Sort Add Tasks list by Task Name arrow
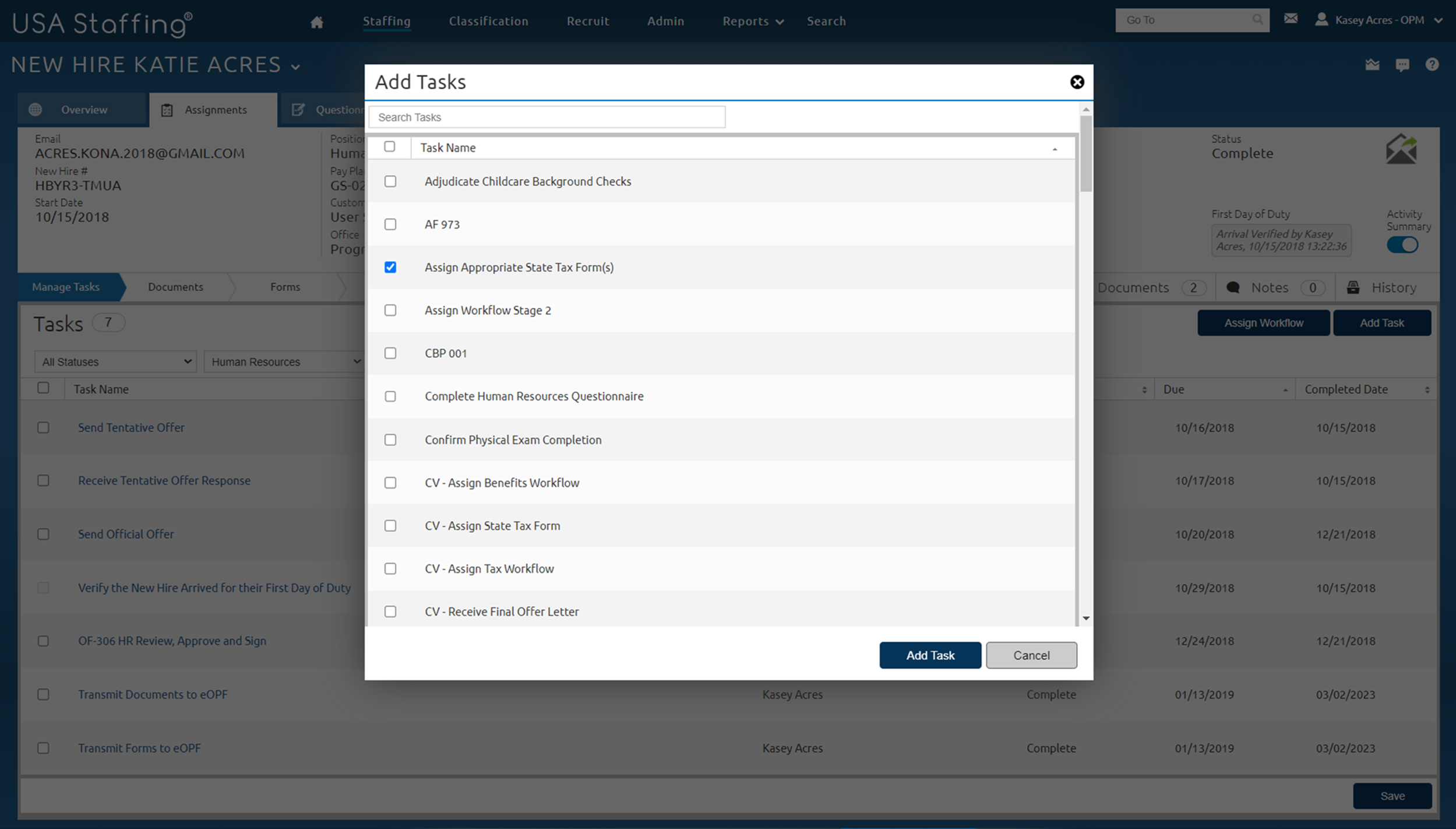 coord(1055,149)
